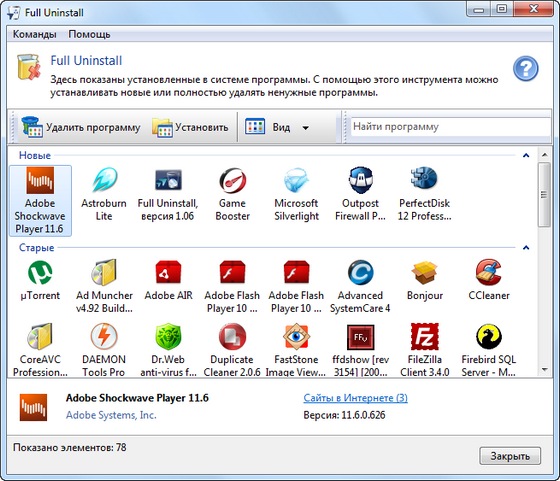This screenshot has height=481, width=560.
Task: Maximize the Full Uninstall window
Action: (x=502, y=9)
